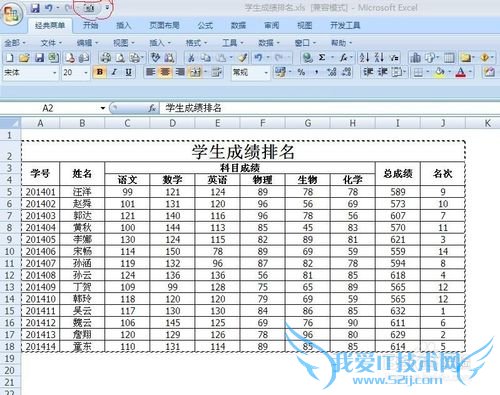Switch to the 开发工具 ribbon tab
The height and width of the screenshot is (395, 500).
[x=345, y=25]
